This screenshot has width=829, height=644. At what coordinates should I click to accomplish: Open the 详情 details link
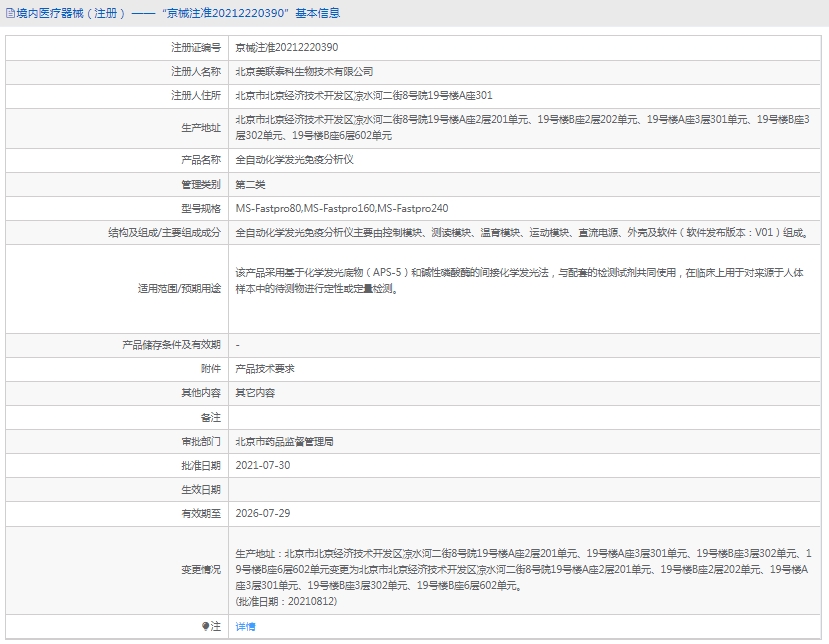coord(245,626)
